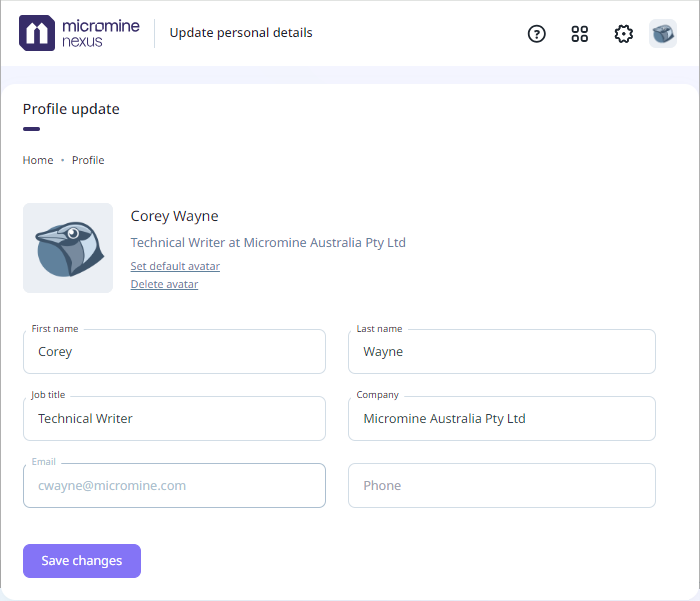Open the help question mark icon

coord(537,34)
